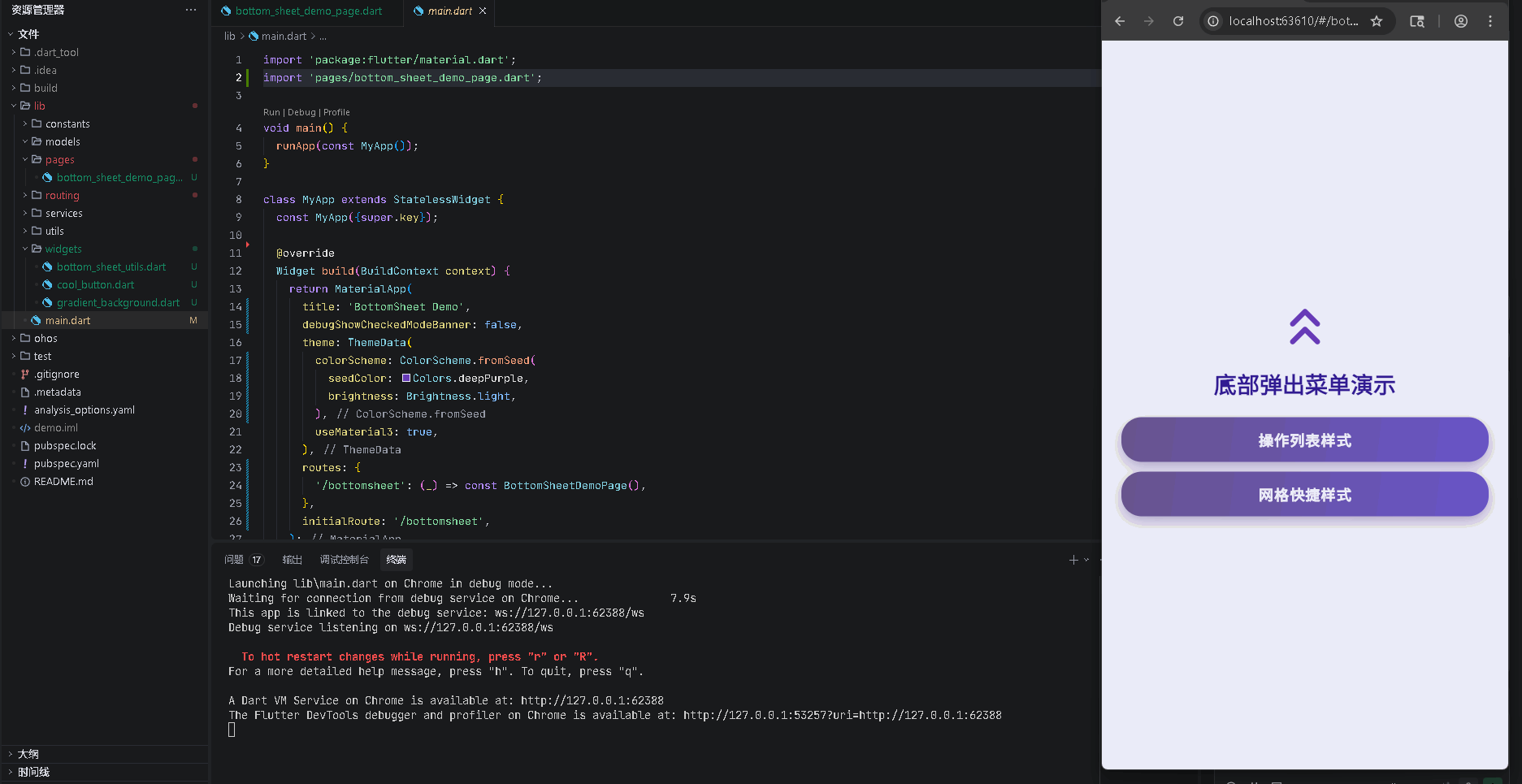Click the deepPurple color swatch on line 18
1522x784 pixels.
(406, 378)
